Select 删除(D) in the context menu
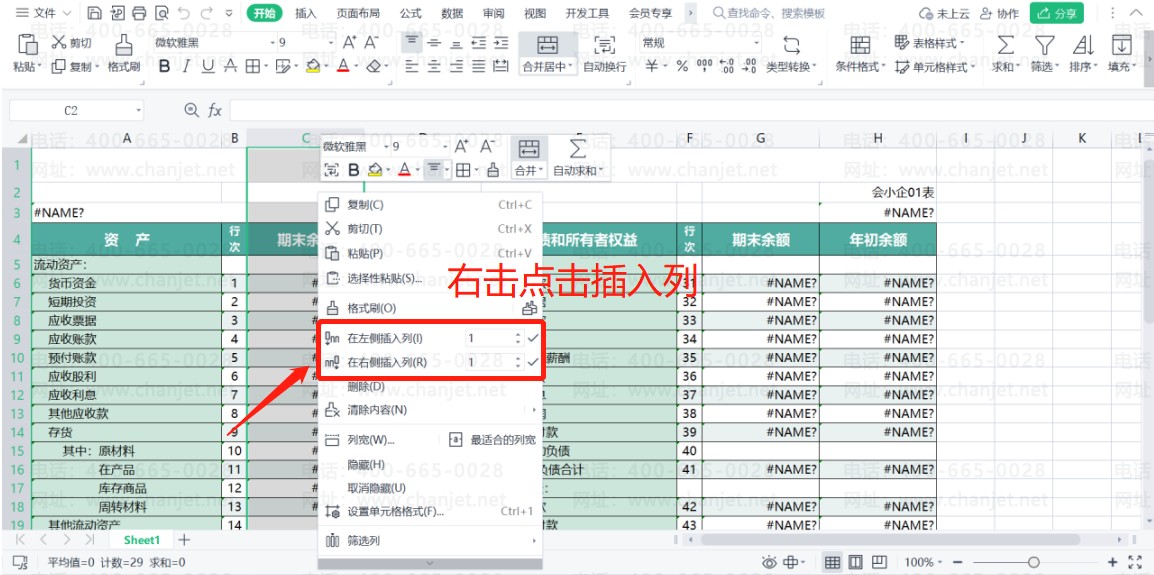This screenshot has height=575, width=1154. click(430, 387)
